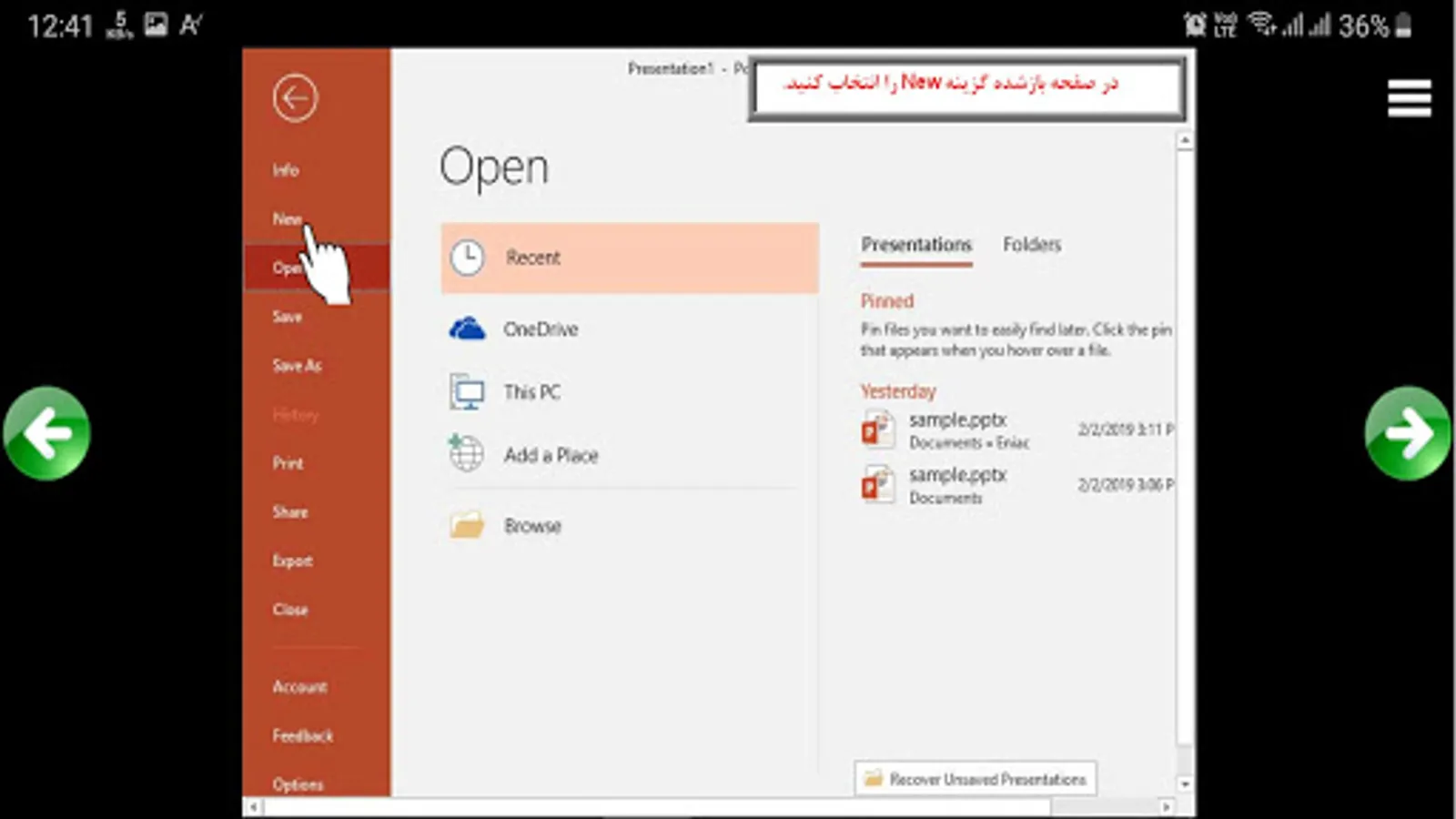Image resolution: width=1456 pixels, height=819 pixels.
Task: Click the horizontal scrollbar left arrow
Action: pos(253,807)
